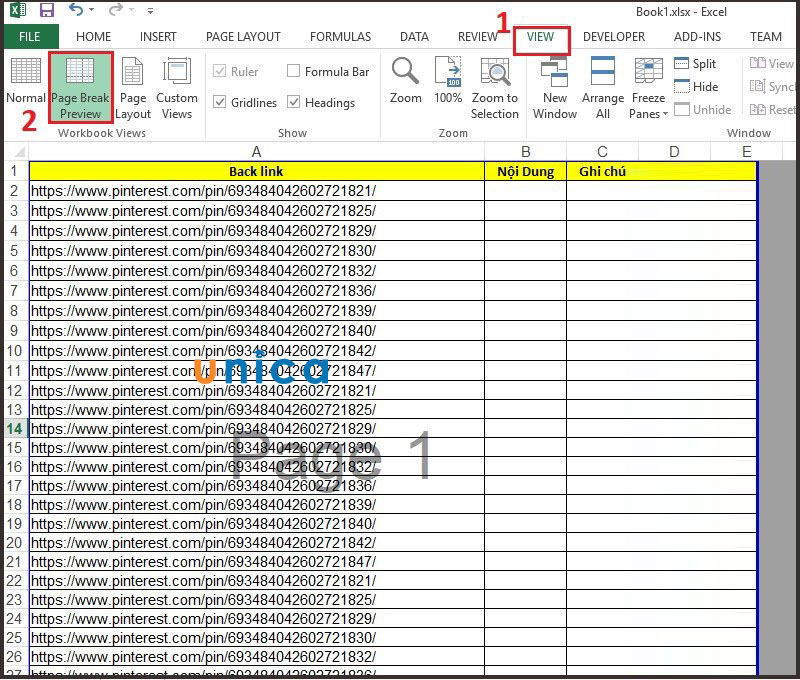Save the workbook with the disk icon
The image size is (800, 680).
tap(47, 10)
